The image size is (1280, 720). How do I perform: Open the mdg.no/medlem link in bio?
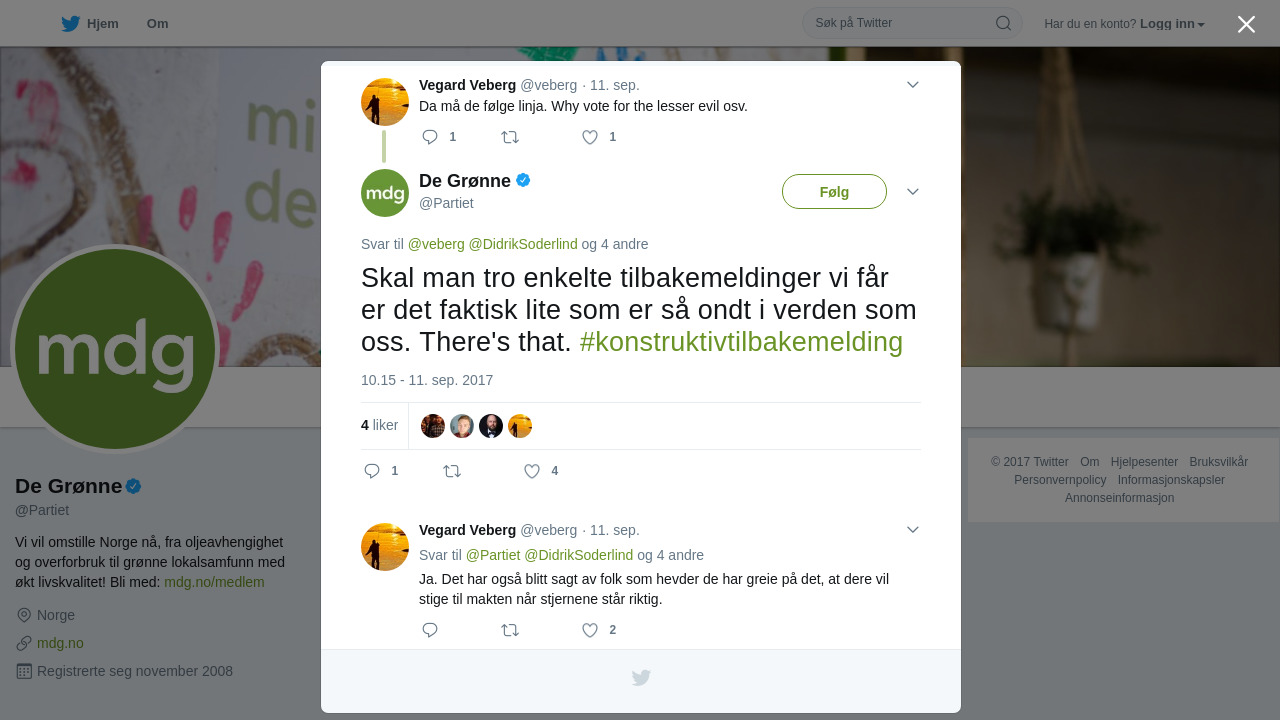pos(214,582)
